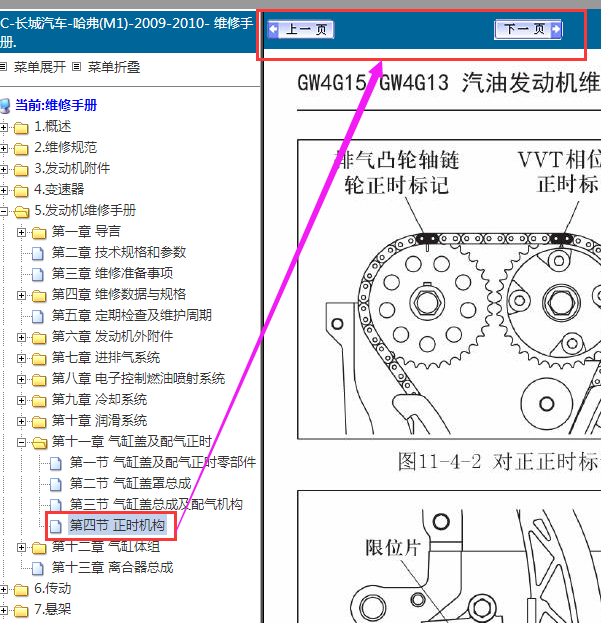Expand the 第六章 发动机外附件 node
The height and width of the screenshot is (623, 601).
point(21,338)
